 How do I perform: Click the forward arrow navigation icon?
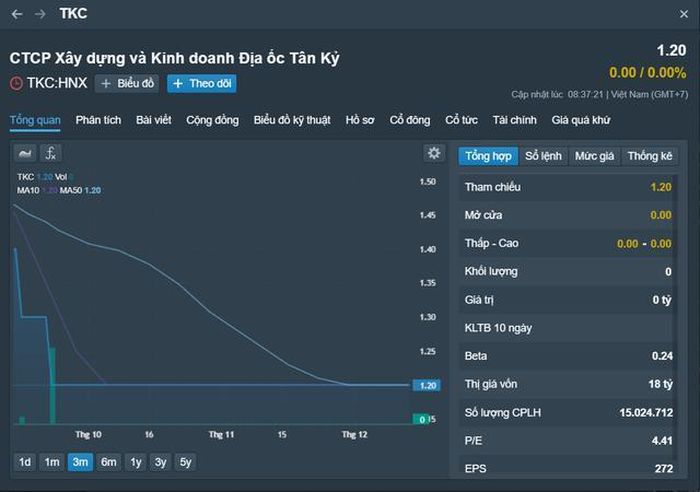[40, 14]
